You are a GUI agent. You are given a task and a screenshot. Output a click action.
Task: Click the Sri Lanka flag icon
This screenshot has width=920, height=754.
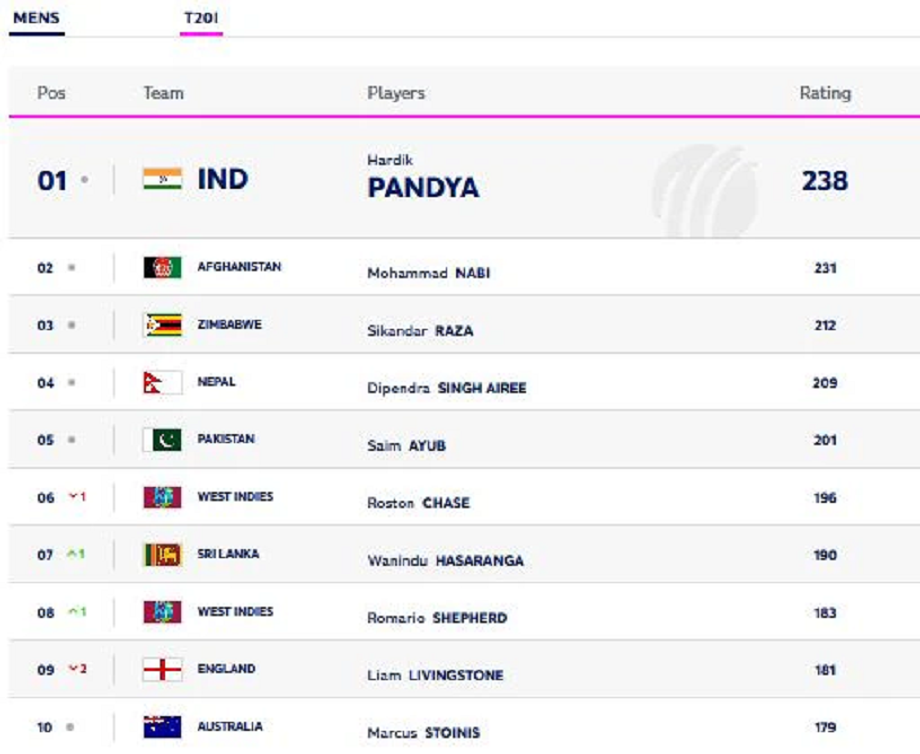pyautogui.click(x=162, y=555)
